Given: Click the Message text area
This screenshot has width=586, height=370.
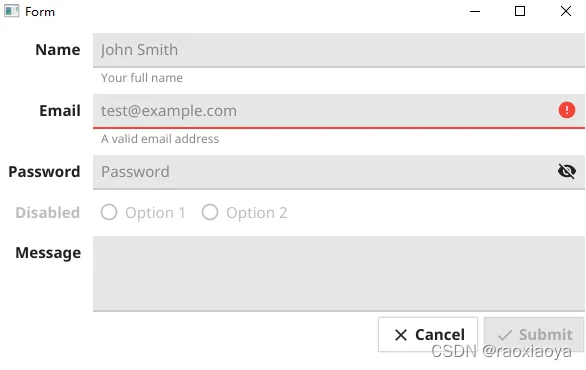Looking at the screenshot, I should pyautogui.click(x=339, y=274).
